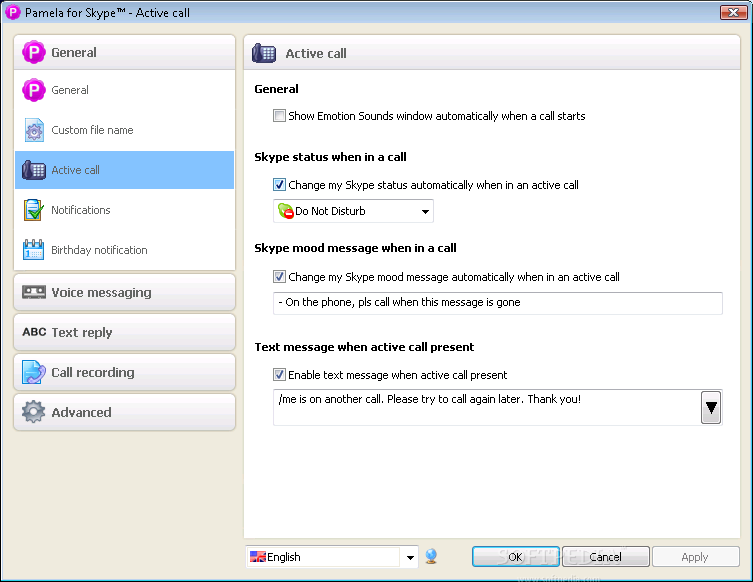Close the Pamela for Skype window
Screen dimensions: 753x582
pyautogui.click(x=733, y=12)
